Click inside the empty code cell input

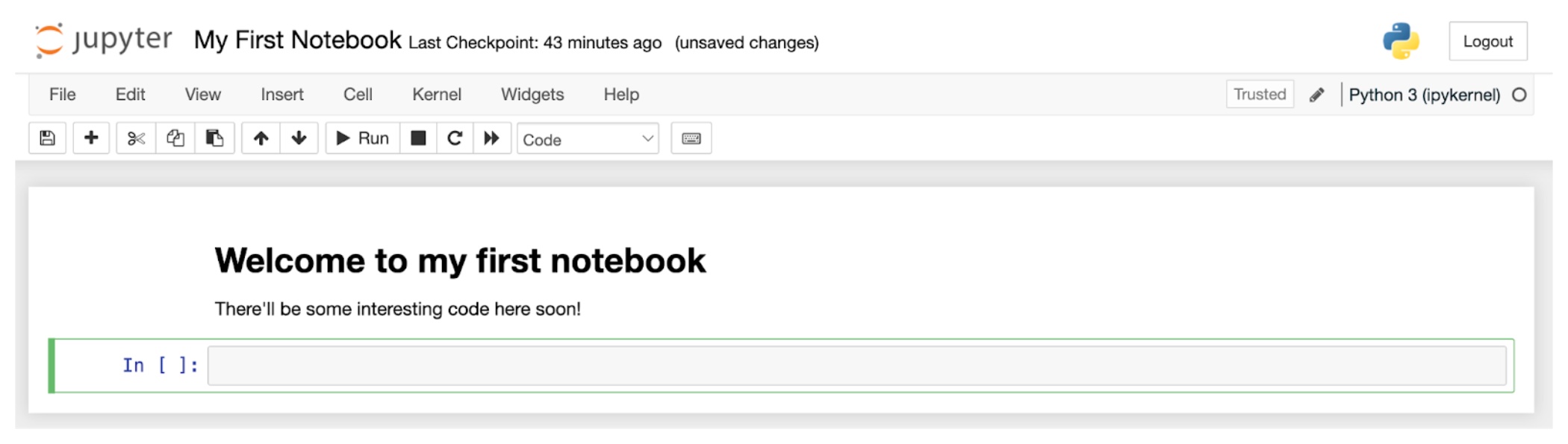pos(856,366)
